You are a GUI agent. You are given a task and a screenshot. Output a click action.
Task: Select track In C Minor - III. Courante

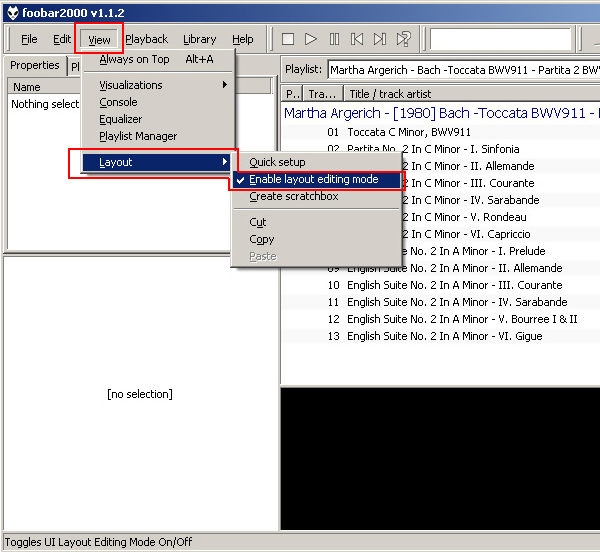coord(501,183)
